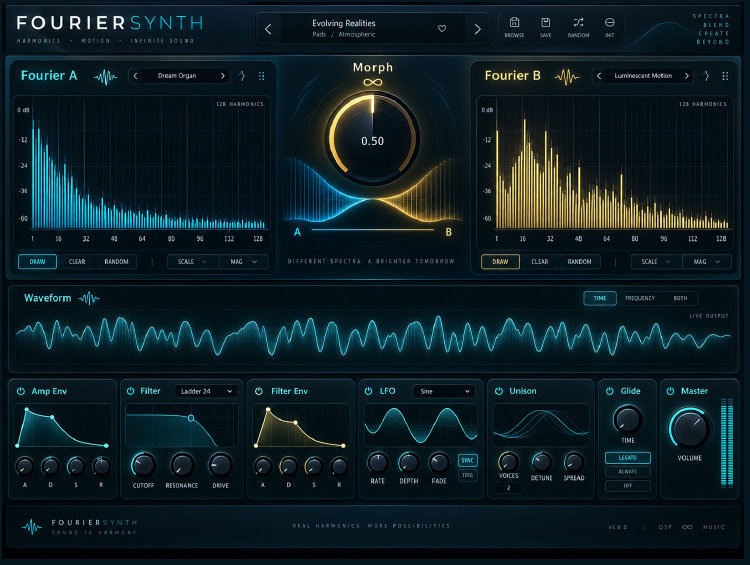Clear the Fourier B spectrum
The width and height of the screenshot is (750, 565).
click(540, 262)
